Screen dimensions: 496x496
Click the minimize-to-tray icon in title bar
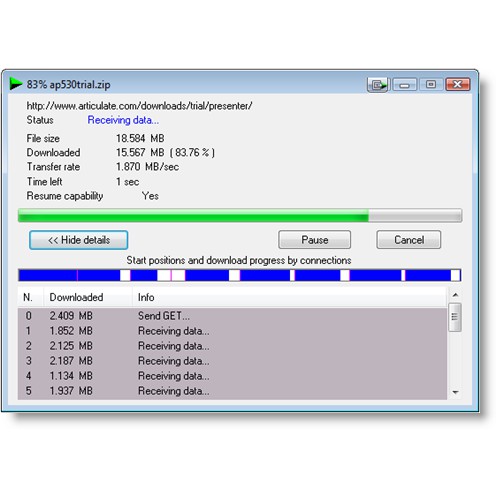point(378,85)
